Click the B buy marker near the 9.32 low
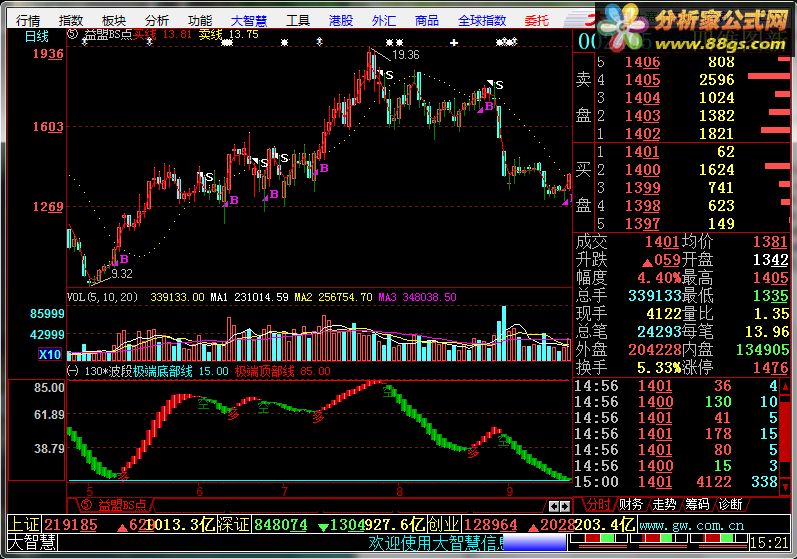797x559 pixels. [x=124, y=259]
